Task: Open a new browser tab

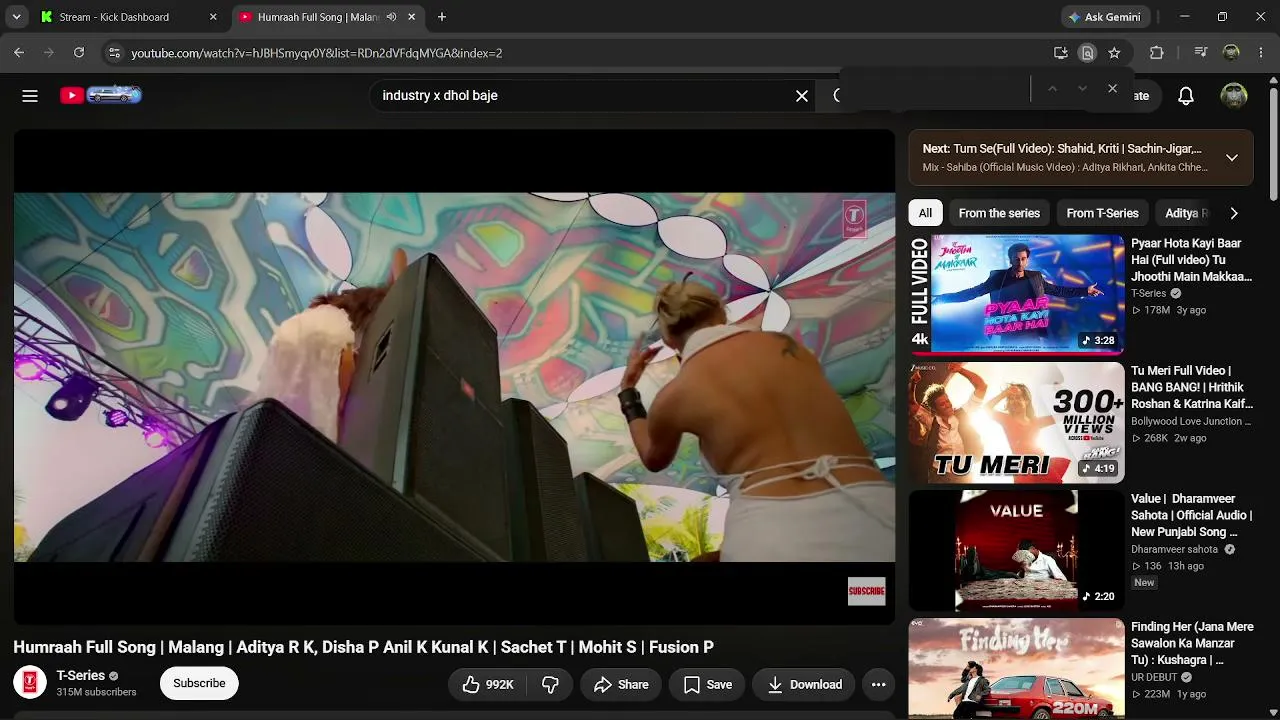Action: (442, 17)
